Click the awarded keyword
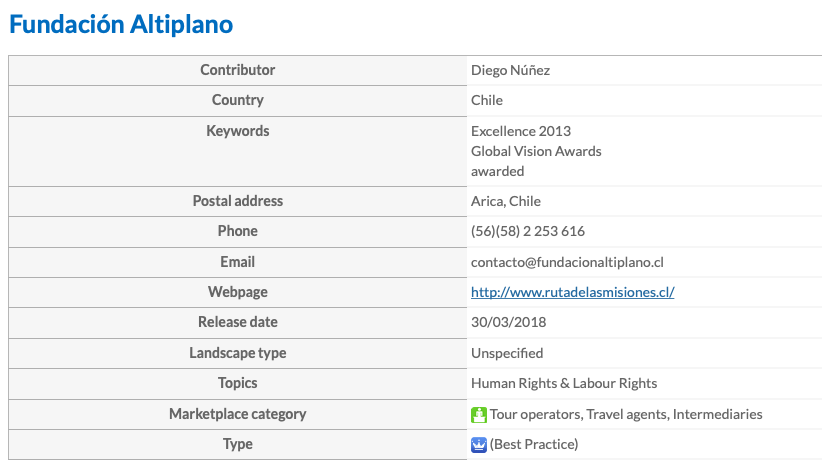 click(x=497, y=171)
